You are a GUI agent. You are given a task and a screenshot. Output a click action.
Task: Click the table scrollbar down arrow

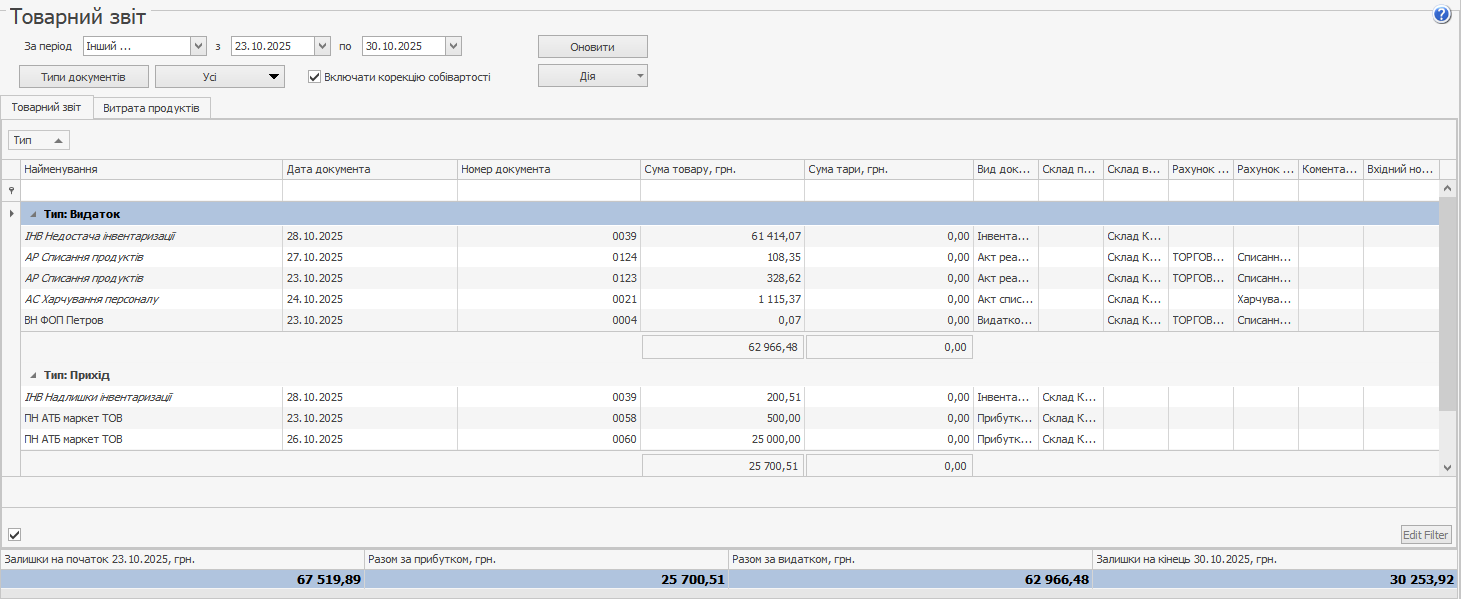tap(1448, 466)
